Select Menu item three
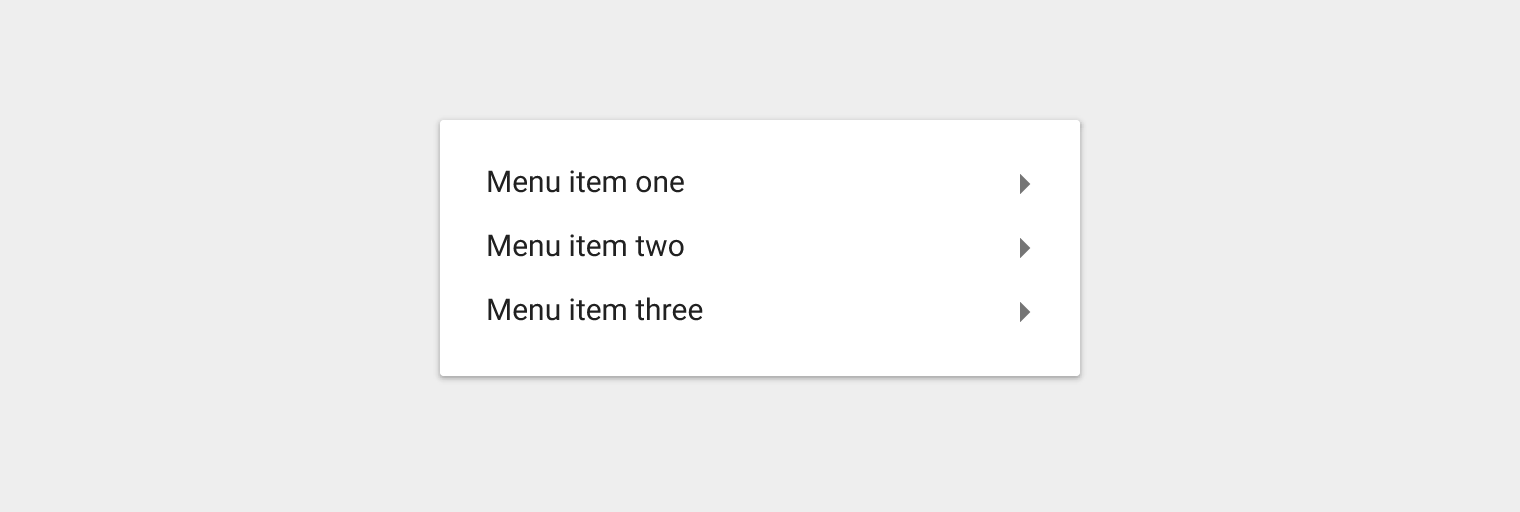1520x512 pixels. (760, 312)
